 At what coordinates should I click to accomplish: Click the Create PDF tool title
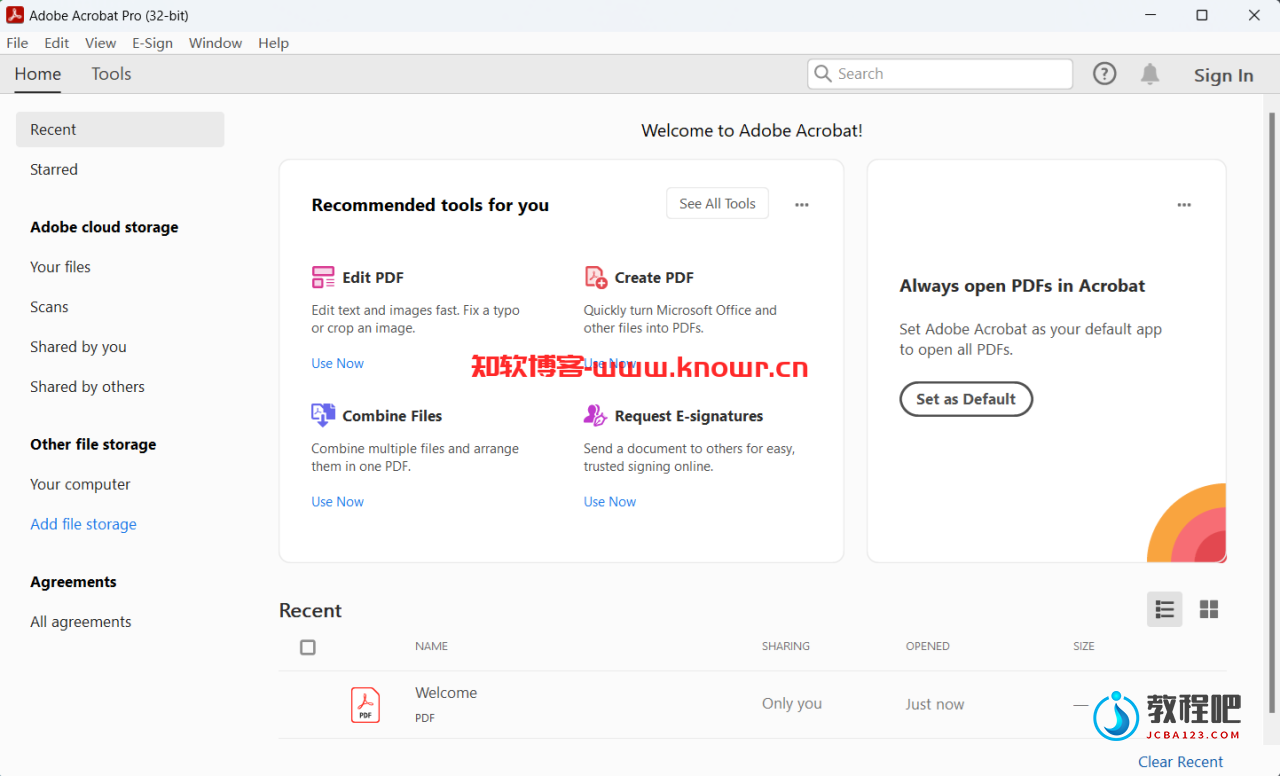(x=654, y=277)
